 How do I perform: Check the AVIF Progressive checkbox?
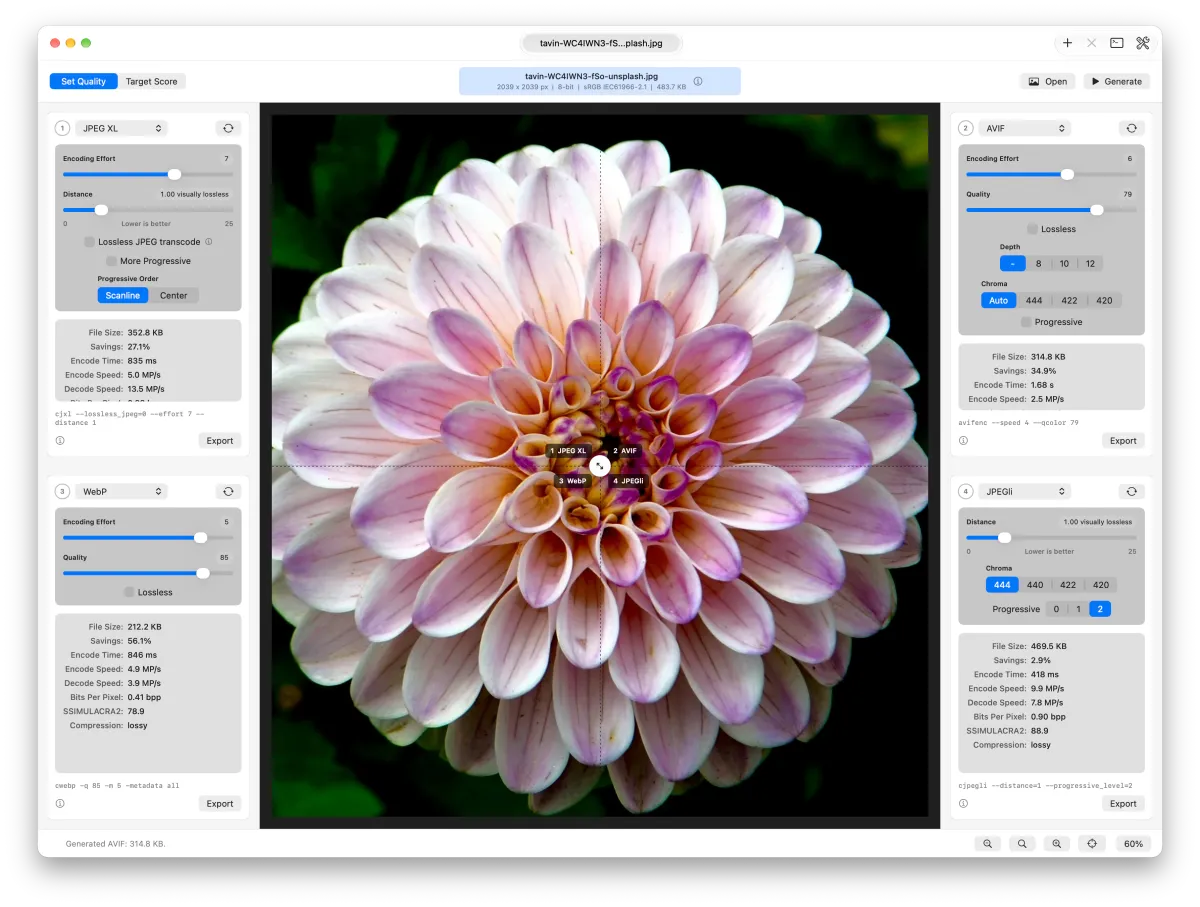[1027, 322]
